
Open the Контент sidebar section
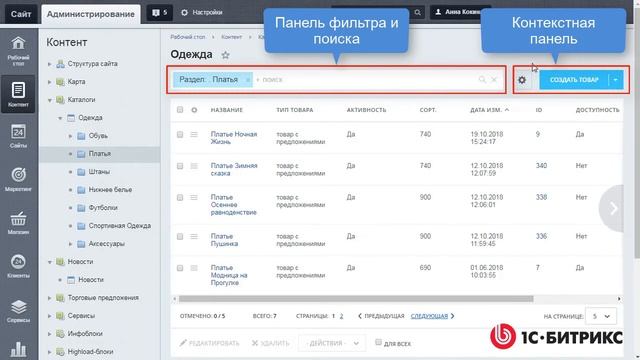point(18,93)
